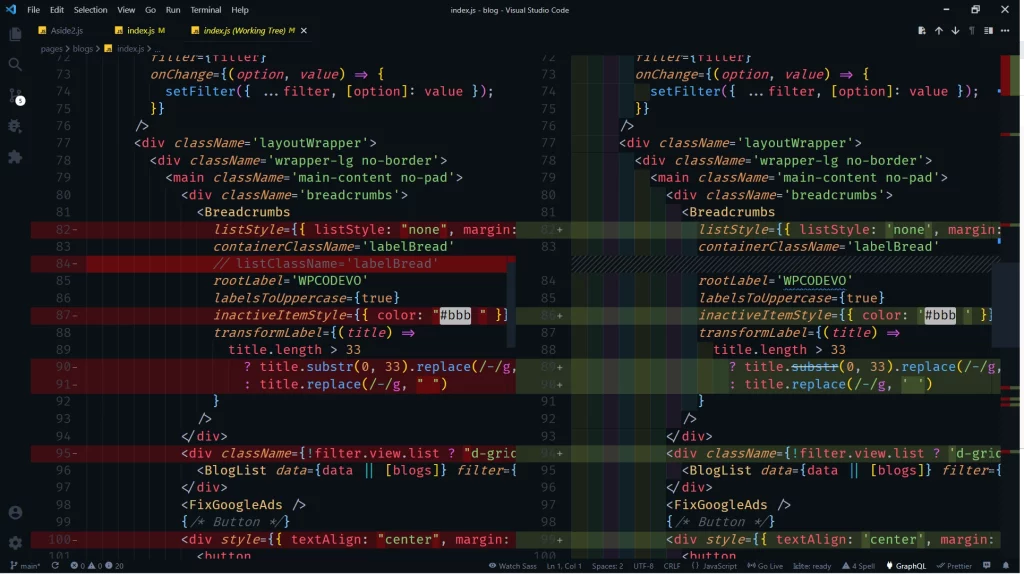Close the index.js (Working Tree) tab
The image size is (1024, 574).
tap(304, 31)
